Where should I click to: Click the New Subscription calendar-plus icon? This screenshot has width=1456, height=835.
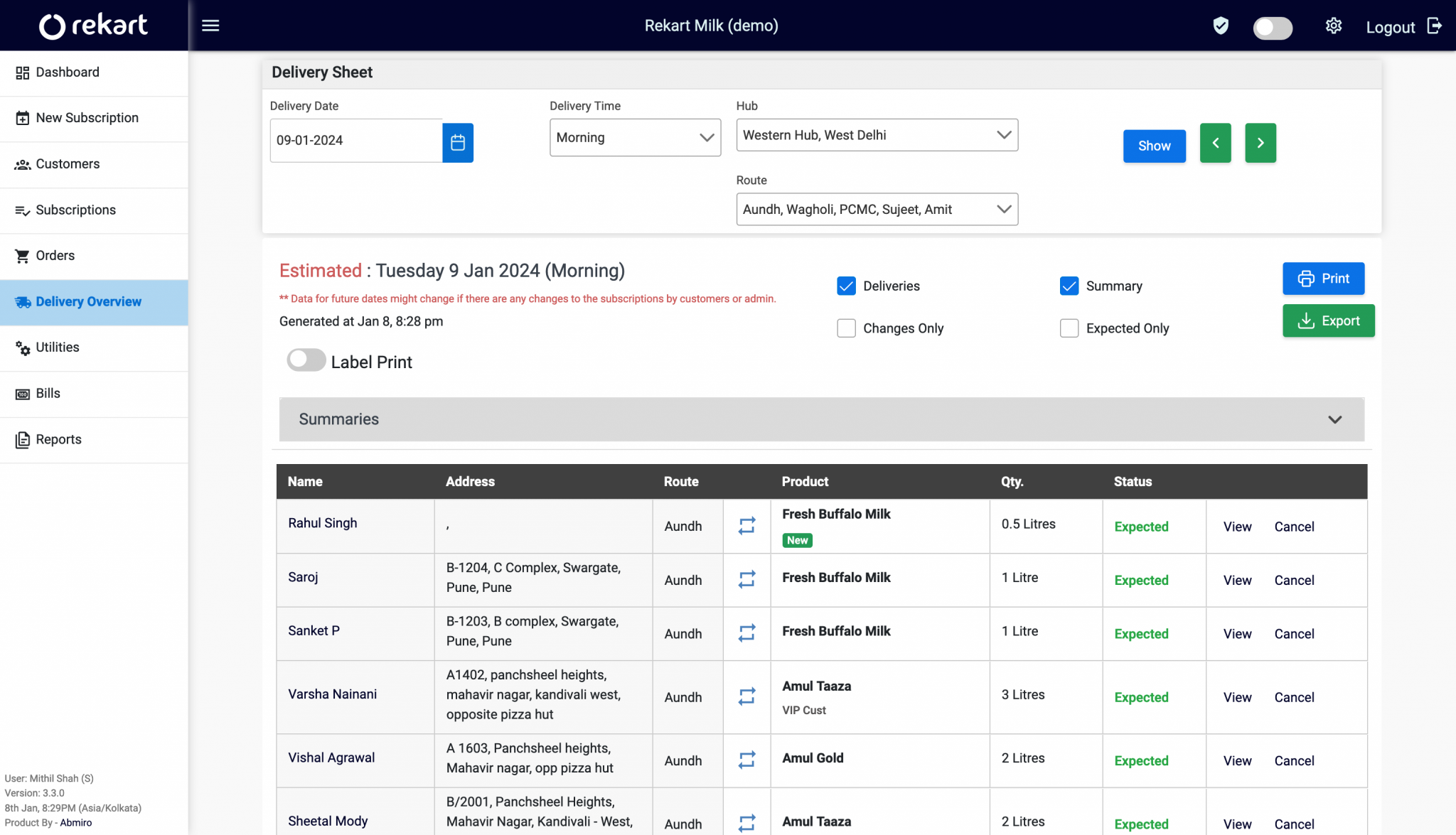click(23, 118)
